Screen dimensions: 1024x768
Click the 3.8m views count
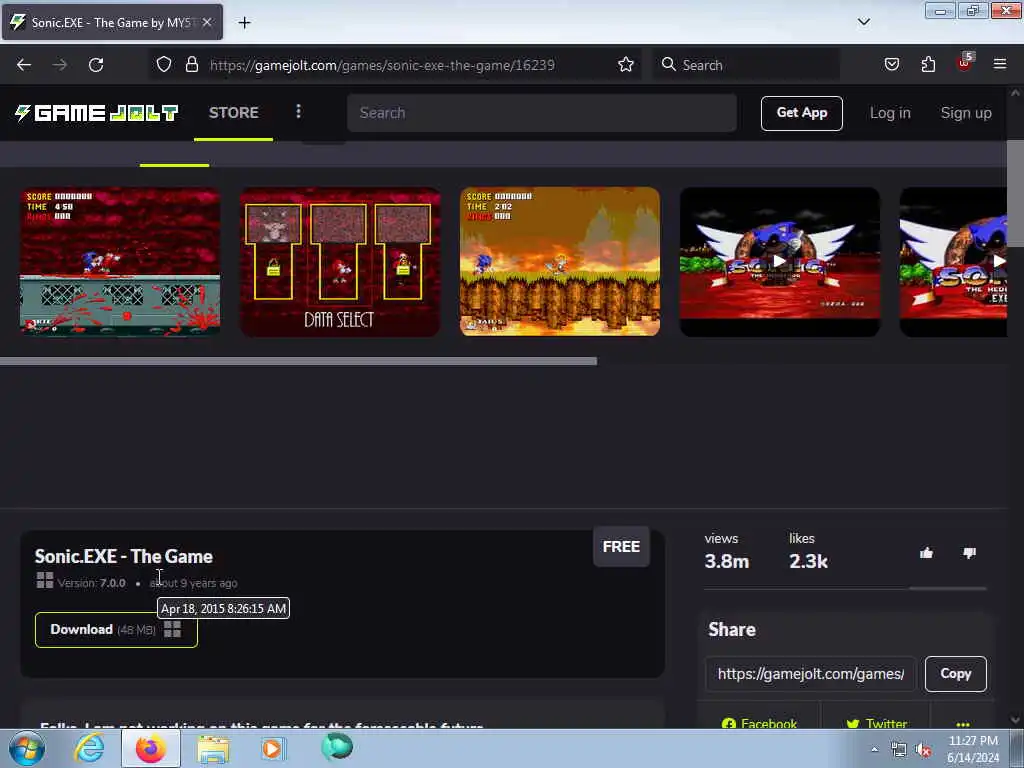point(726,562)
